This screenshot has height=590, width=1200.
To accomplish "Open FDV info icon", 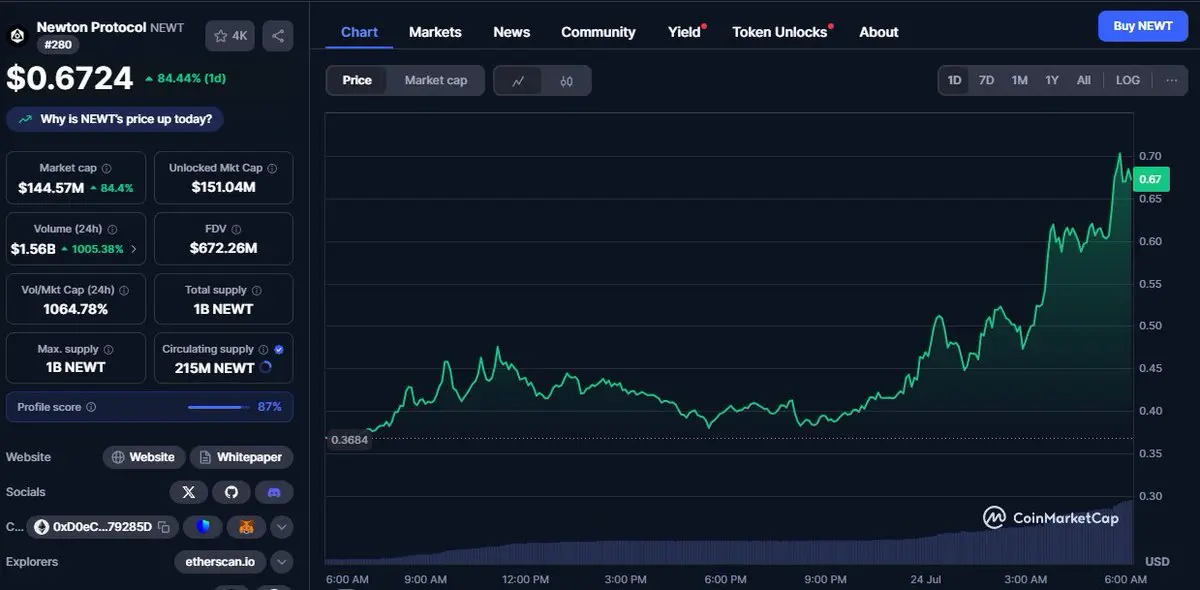I will click(x=237, y=229).
